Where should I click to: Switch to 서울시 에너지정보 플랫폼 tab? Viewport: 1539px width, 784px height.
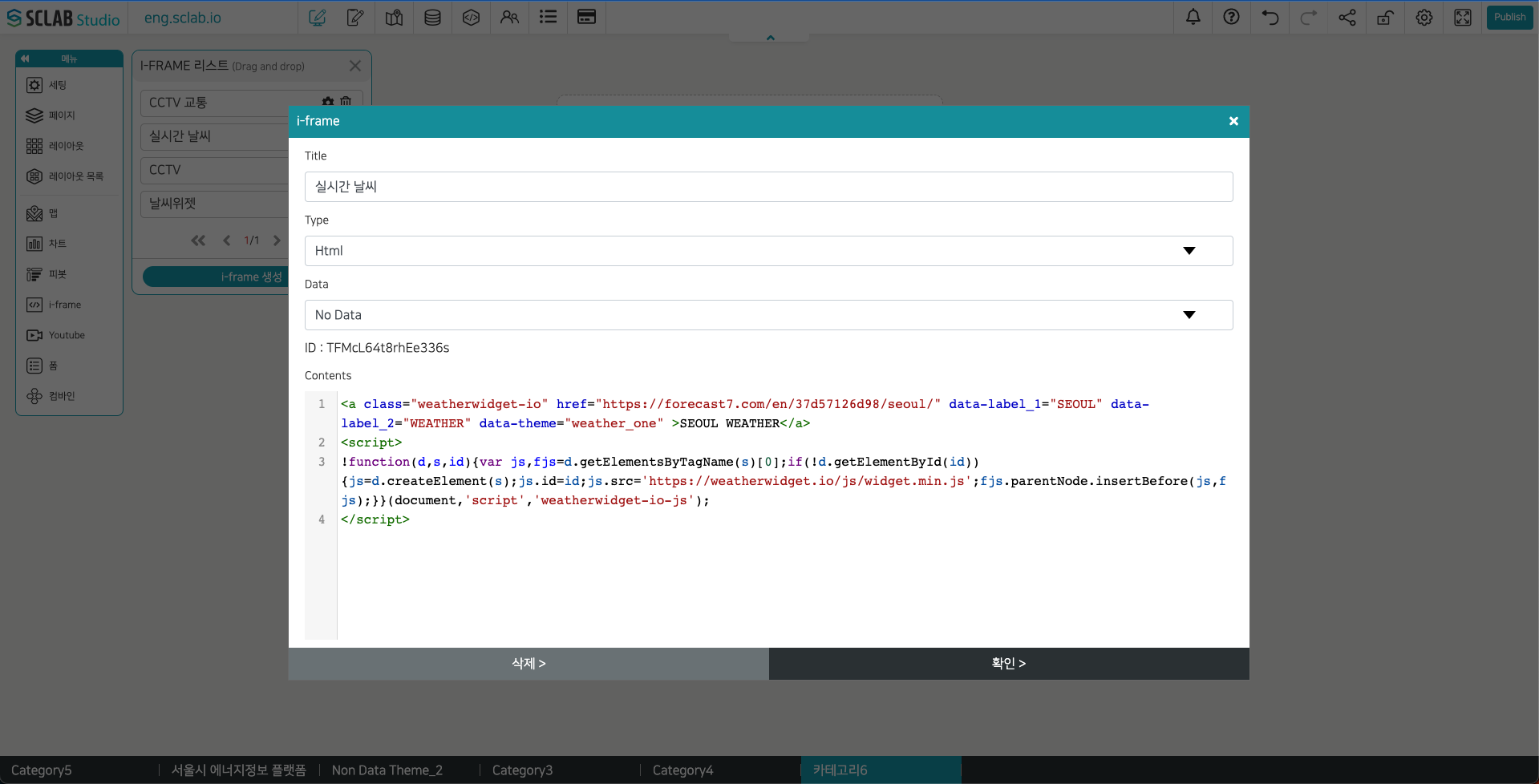tap(239, 770)
